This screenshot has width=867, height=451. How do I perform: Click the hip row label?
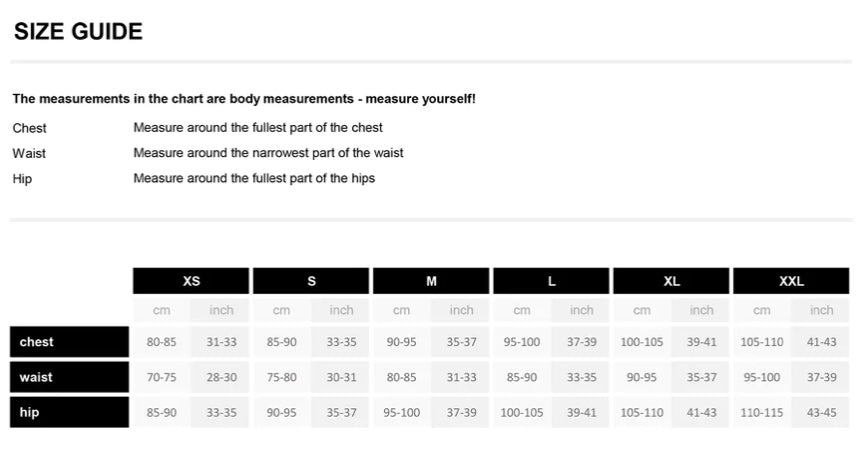(69, 412)
